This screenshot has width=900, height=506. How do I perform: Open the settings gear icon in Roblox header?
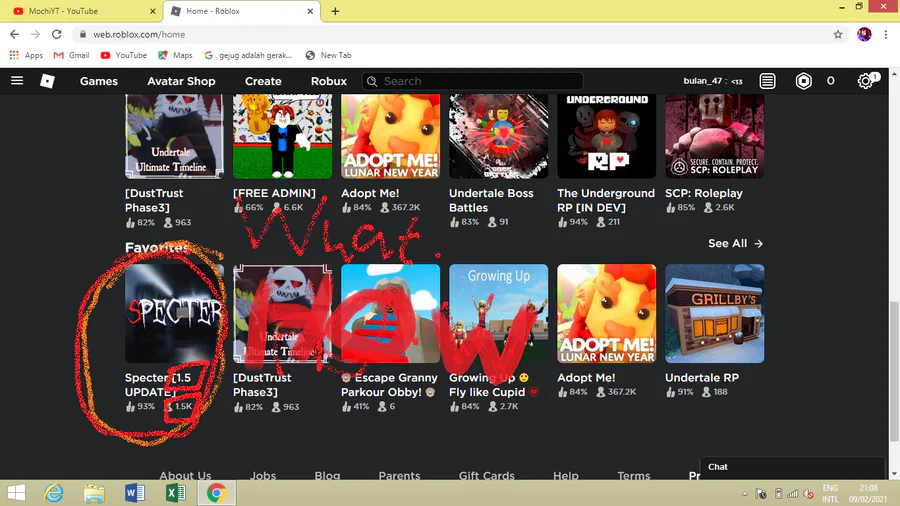[865, 81]
